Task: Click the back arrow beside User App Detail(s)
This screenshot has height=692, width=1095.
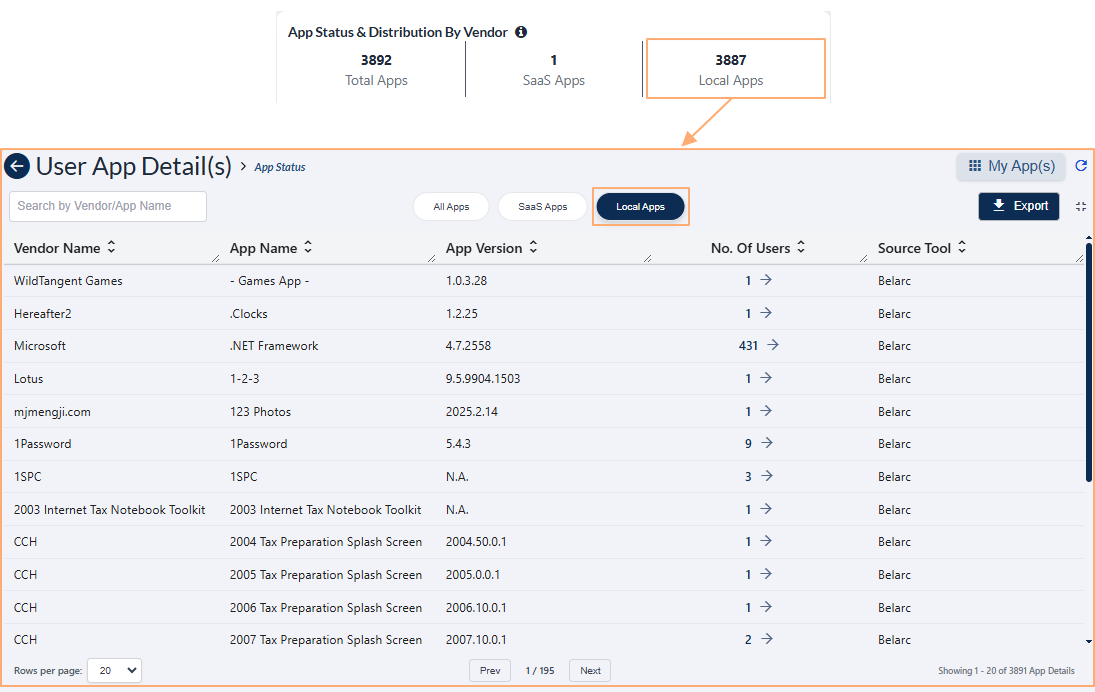Action: tap(17, 166)
